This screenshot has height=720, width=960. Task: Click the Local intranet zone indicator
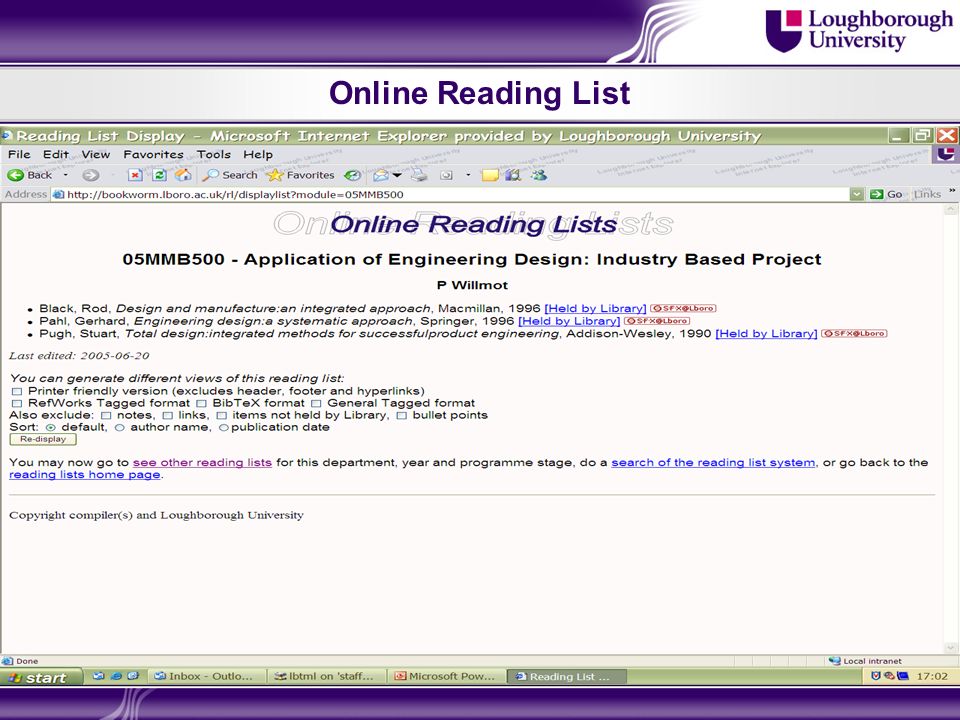pos(864,661)
